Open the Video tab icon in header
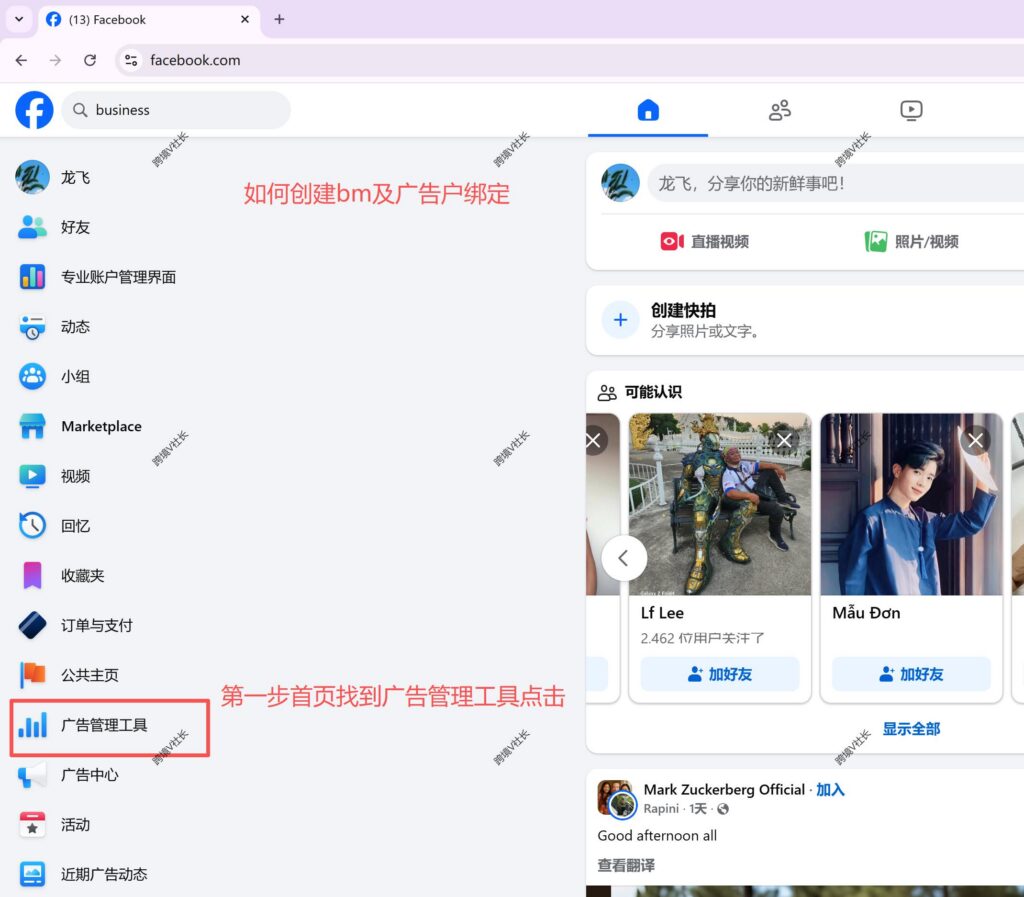The height and width of the screenshot is (897, 1024). tap(911, 110)
